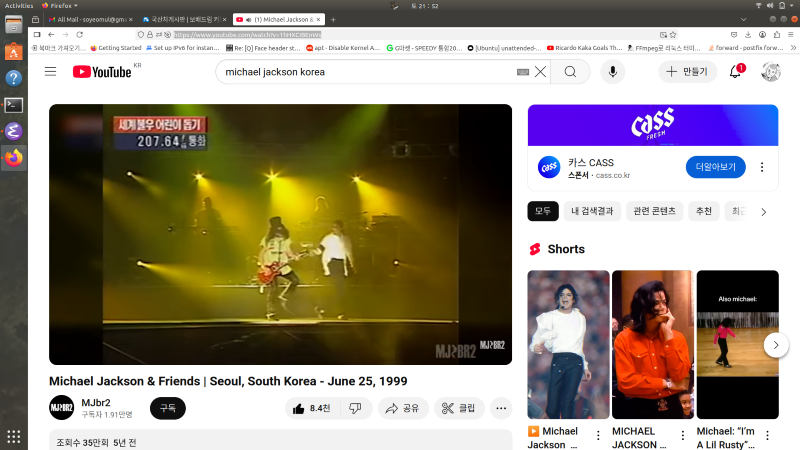Focus the YouTube search field

(367, 72)
